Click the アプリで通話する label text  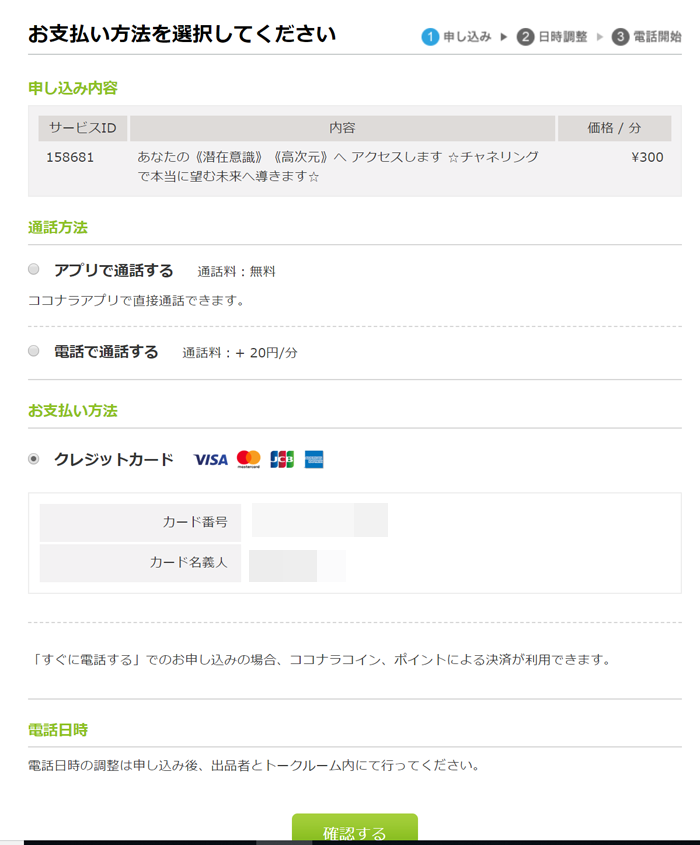point(114,270)
